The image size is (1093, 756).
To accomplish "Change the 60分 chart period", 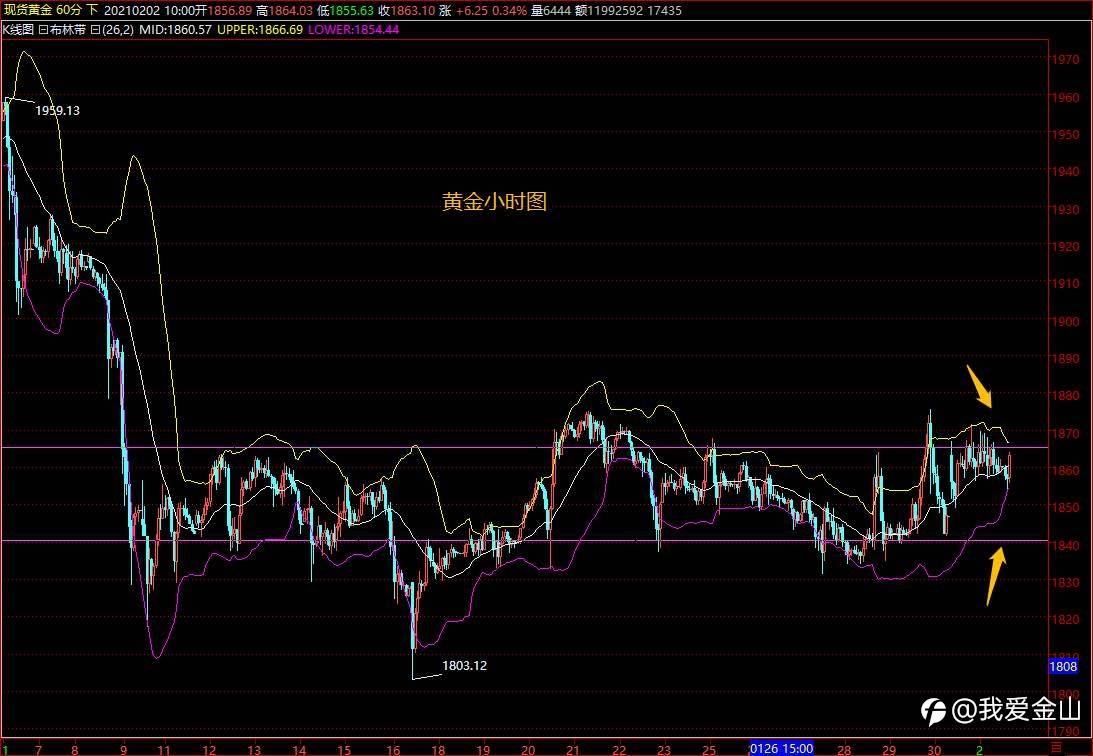I will [69, 10].
